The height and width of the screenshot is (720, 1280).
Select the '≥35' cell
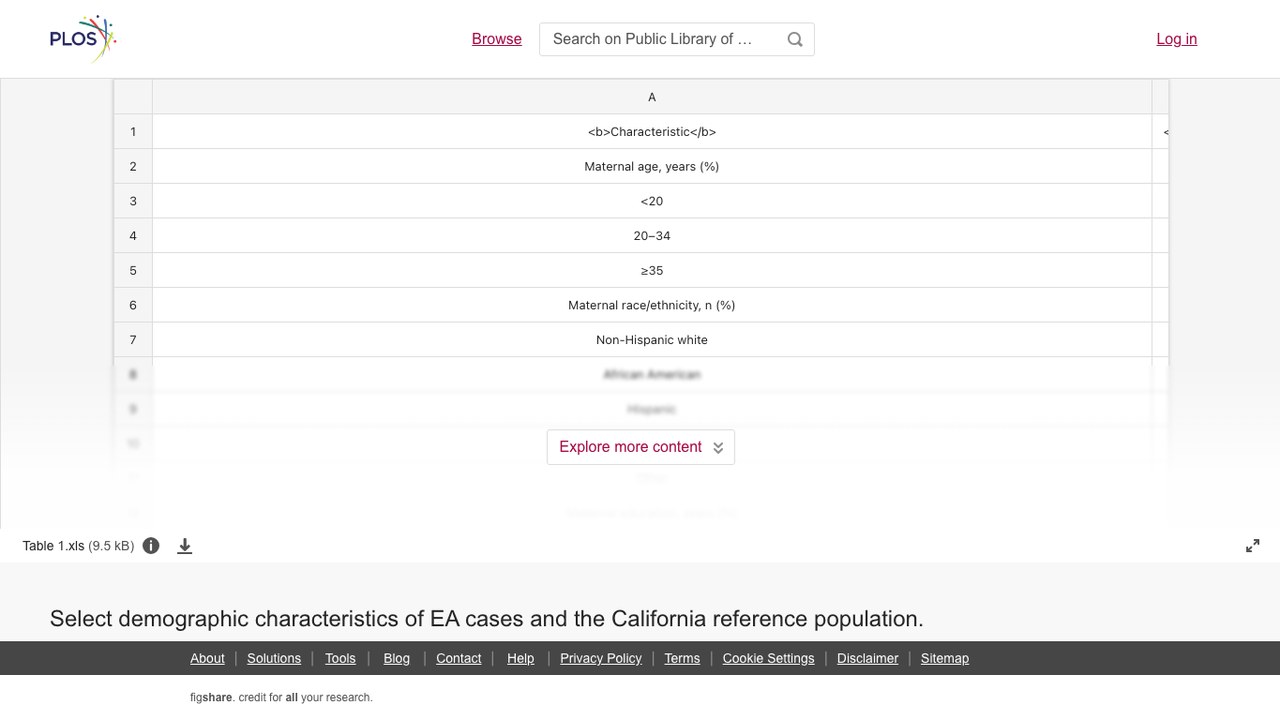point(652,271)
